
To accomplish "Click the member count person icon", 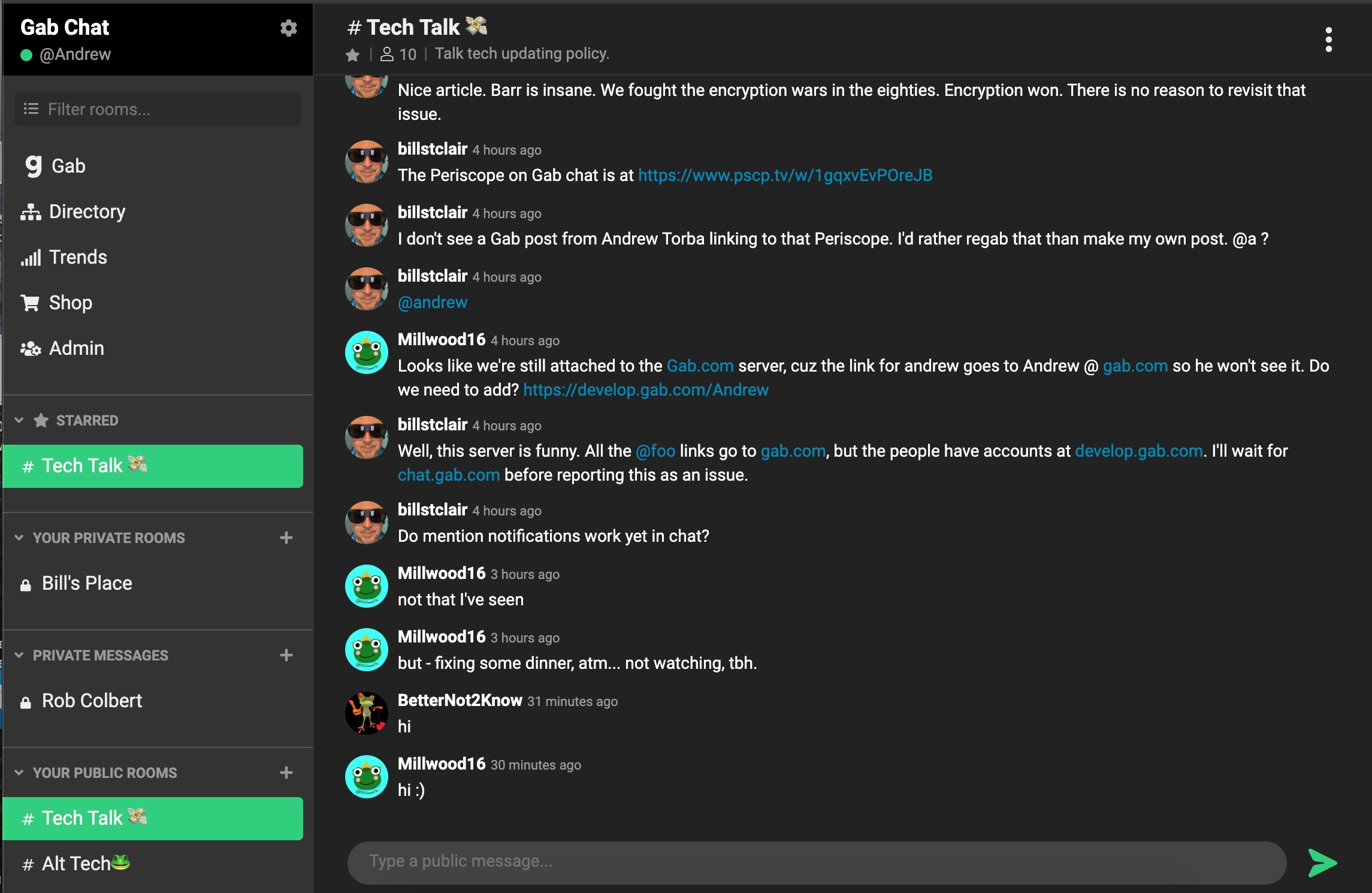I will pyautogui.click(x=387, y=55).
